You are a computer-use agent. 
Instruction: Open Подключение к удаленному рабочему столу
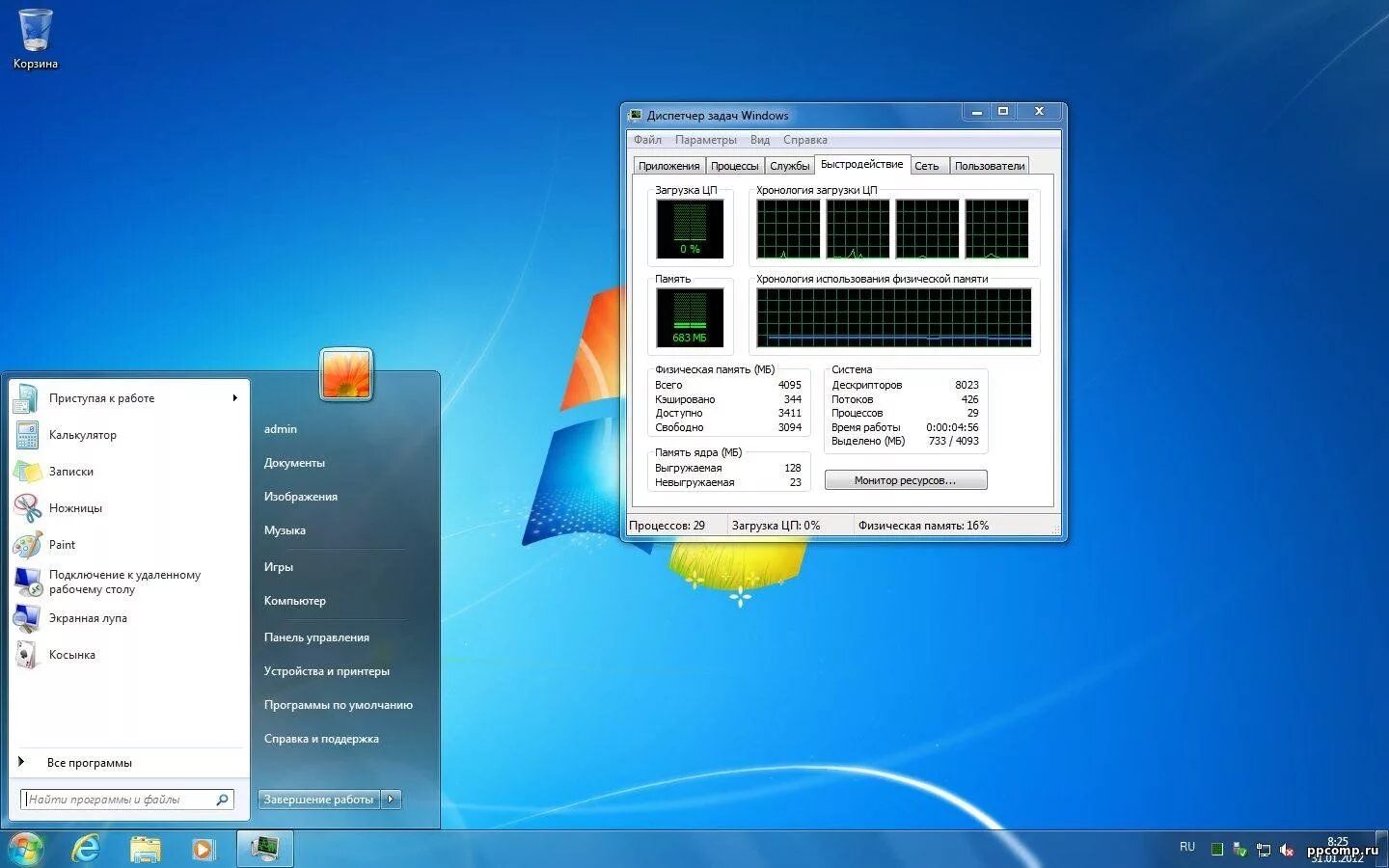pos(123,582)
